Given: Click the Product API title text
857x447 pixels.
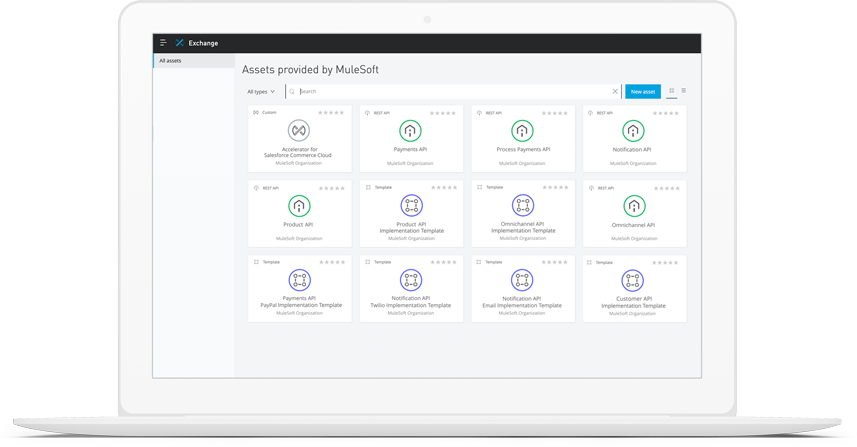Looking at the screenshot, I should click(x=298, y=225).
